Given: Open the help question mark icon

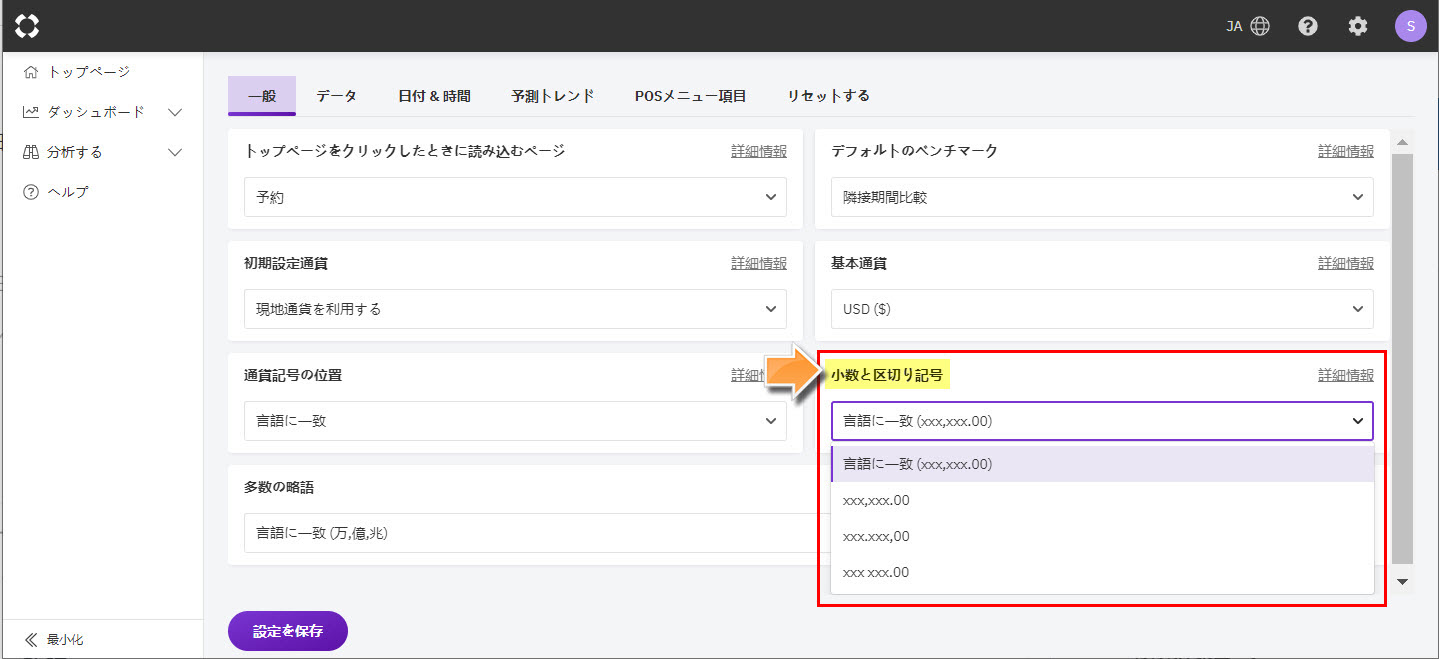Looking at the screenshot, I should coord(1308,26).
